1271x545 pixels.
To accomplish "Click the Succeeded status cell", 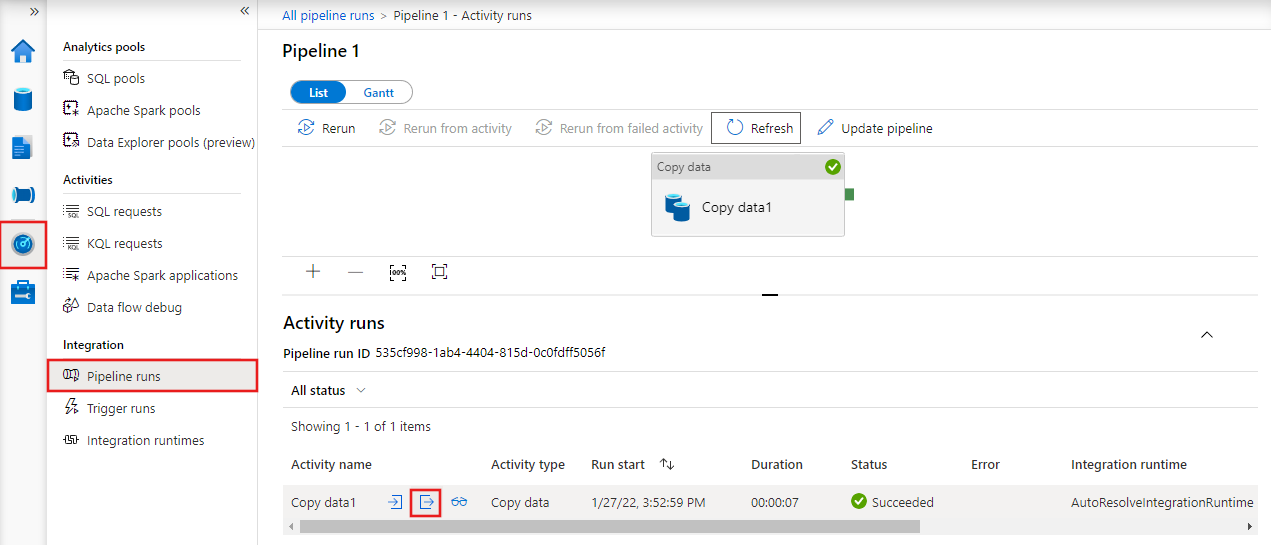I will coord(892,502).
